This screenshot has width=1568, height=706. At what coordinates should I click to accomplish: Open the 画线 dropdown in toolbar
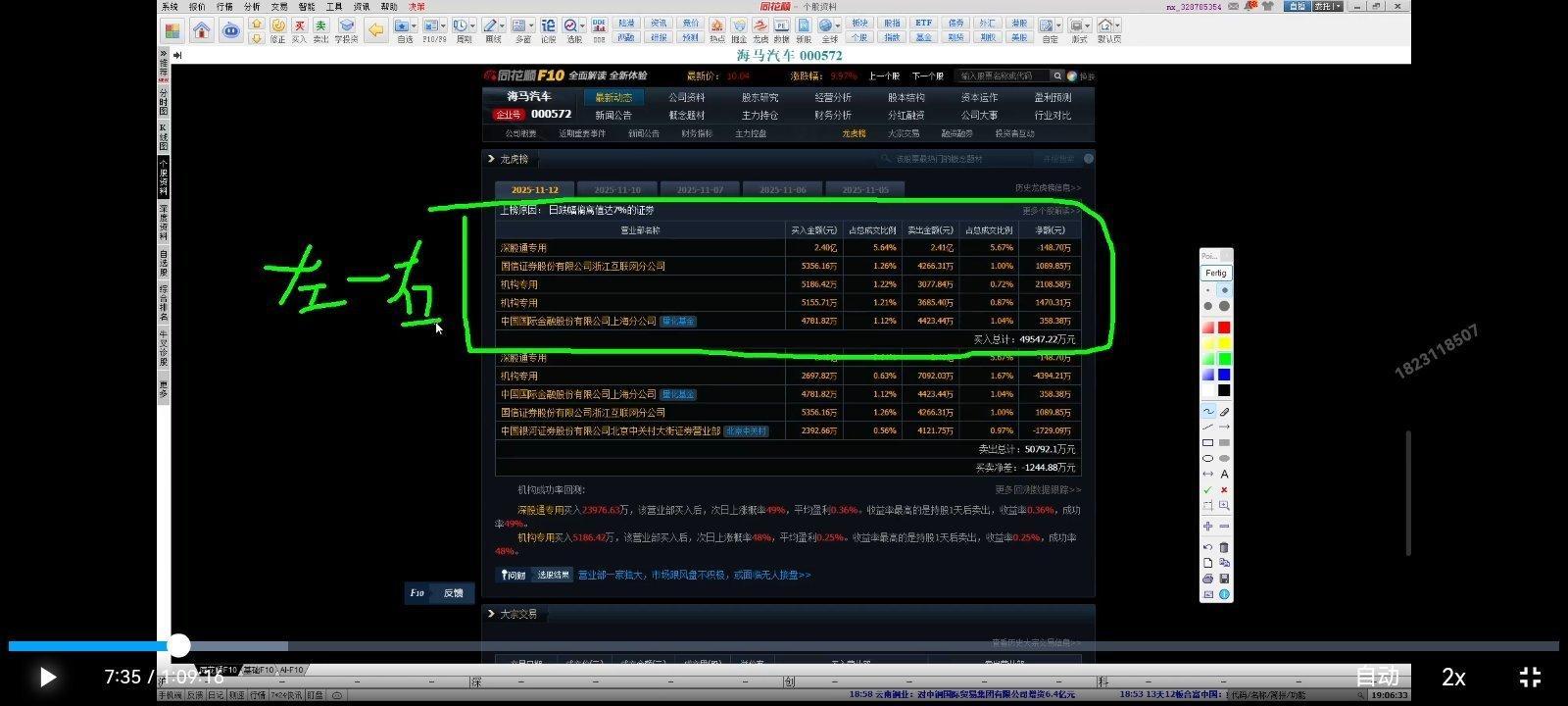coord(503,26)
